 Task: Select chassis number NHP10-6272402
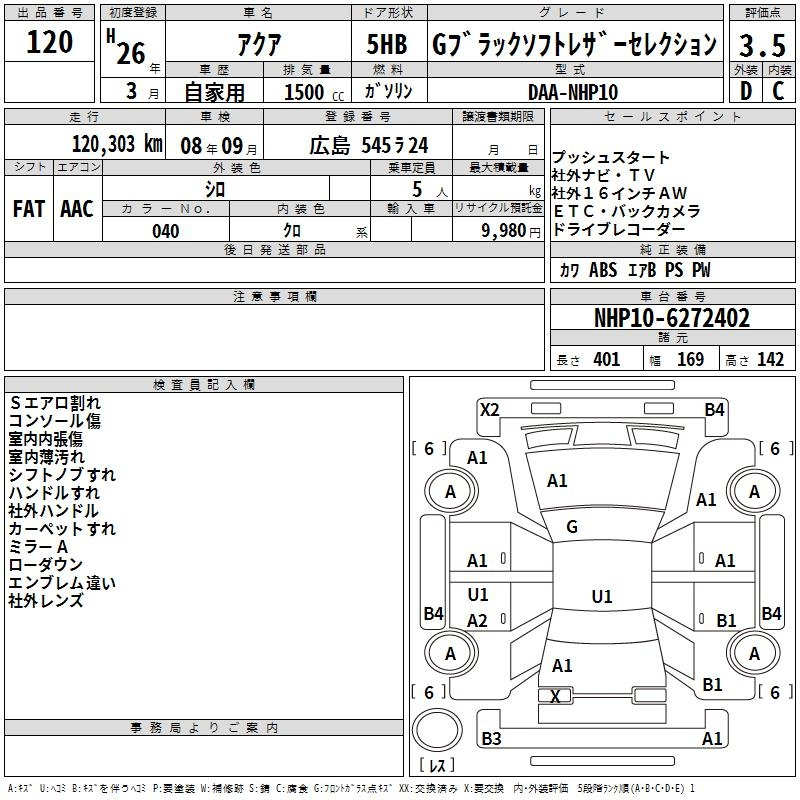click(x=672, y=318)
